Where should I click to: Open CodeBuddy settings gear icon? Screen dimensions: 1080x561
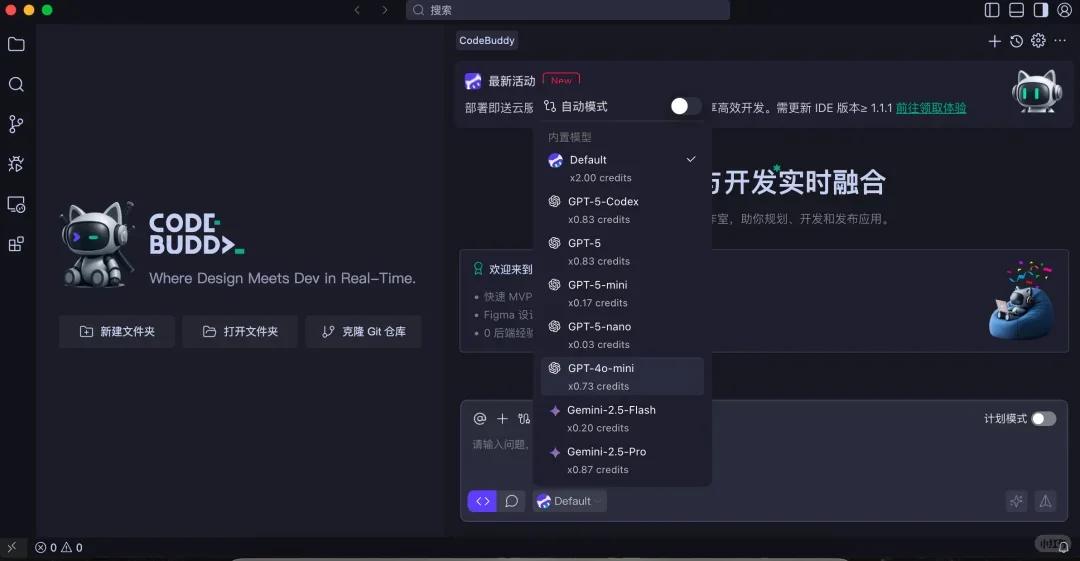(x=1038, y=41)
